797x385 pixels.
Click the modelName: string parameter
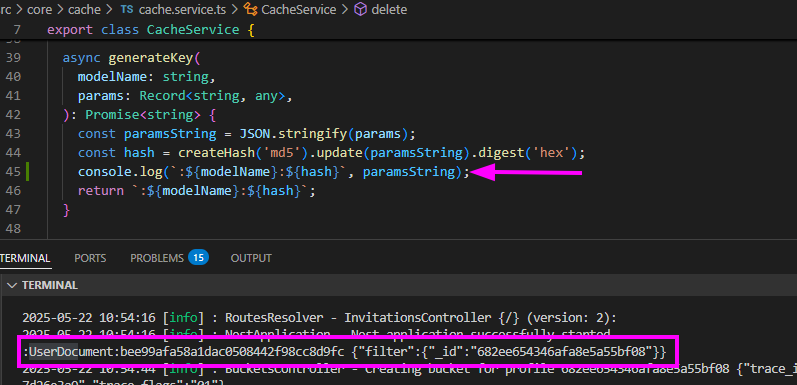pos(147,77)
